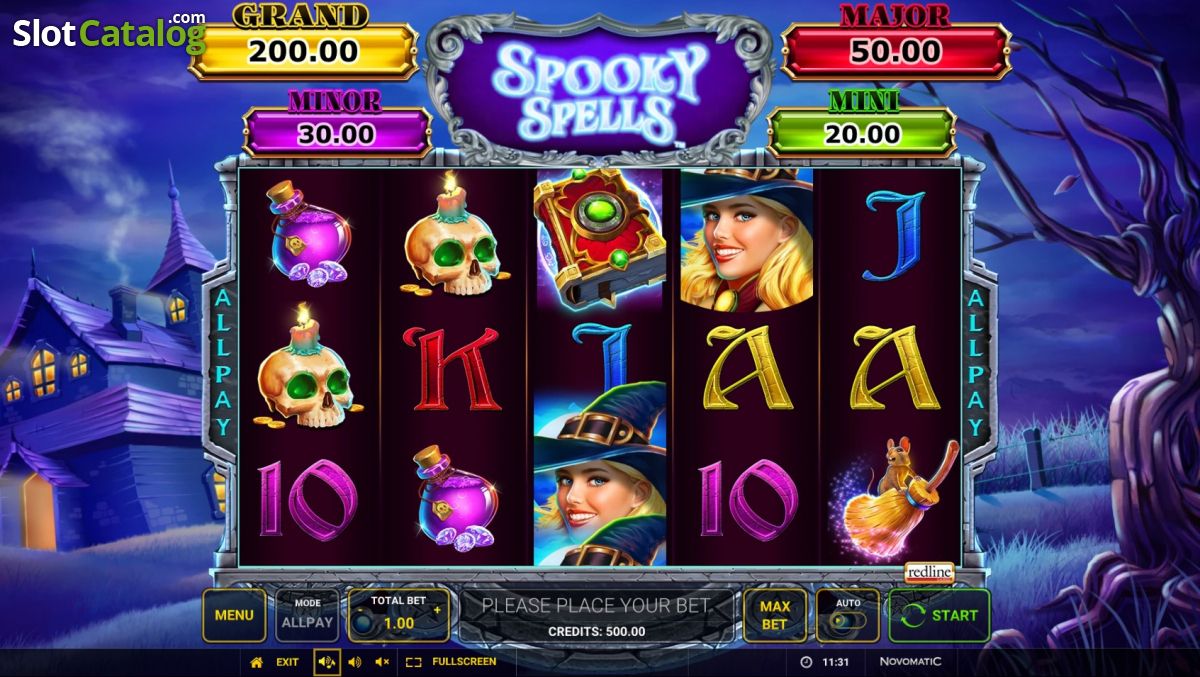Mute sound with crossed speaker icon

381,662
